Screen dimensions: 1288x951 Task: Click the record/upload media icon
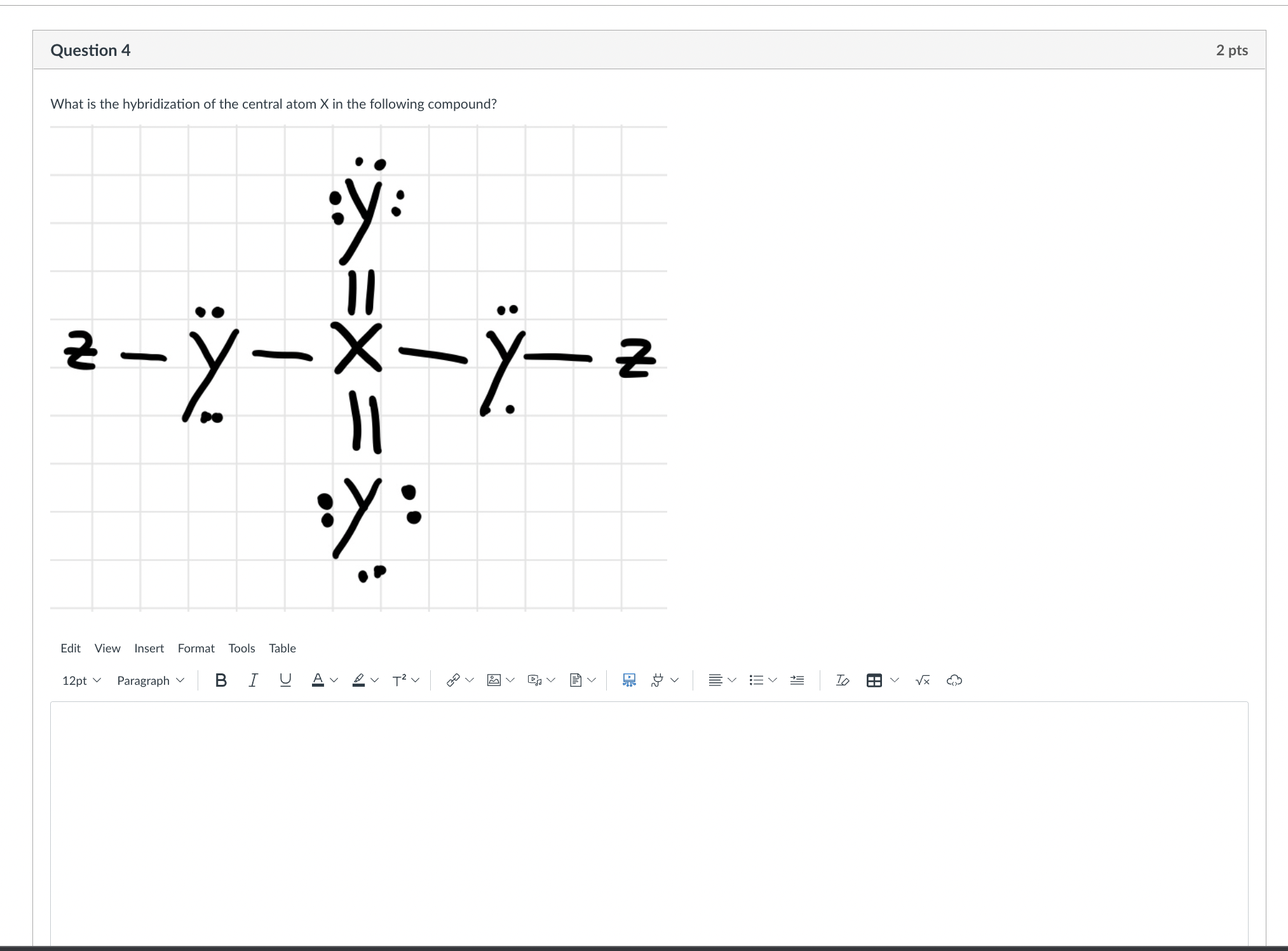(534, 680)
